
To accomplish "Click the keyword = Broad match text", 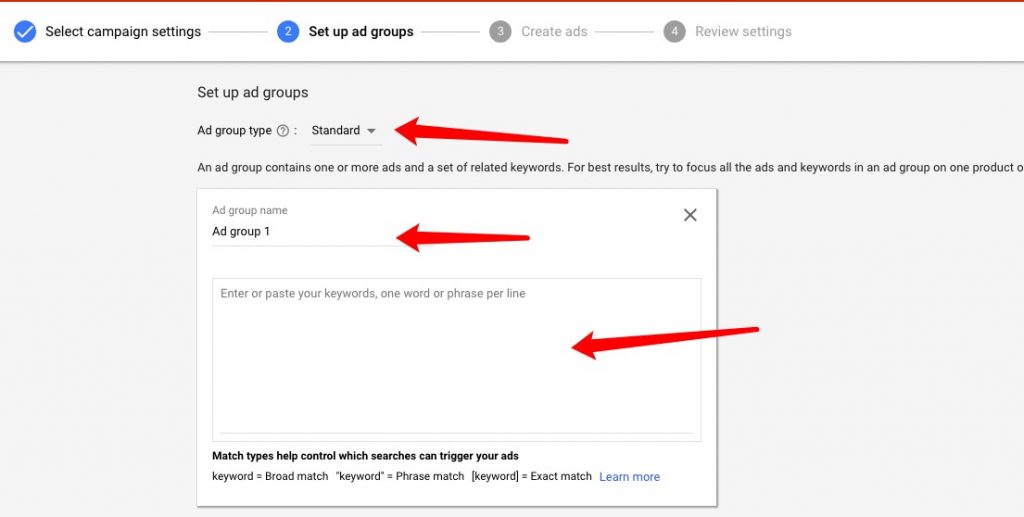I will point(270,477).
